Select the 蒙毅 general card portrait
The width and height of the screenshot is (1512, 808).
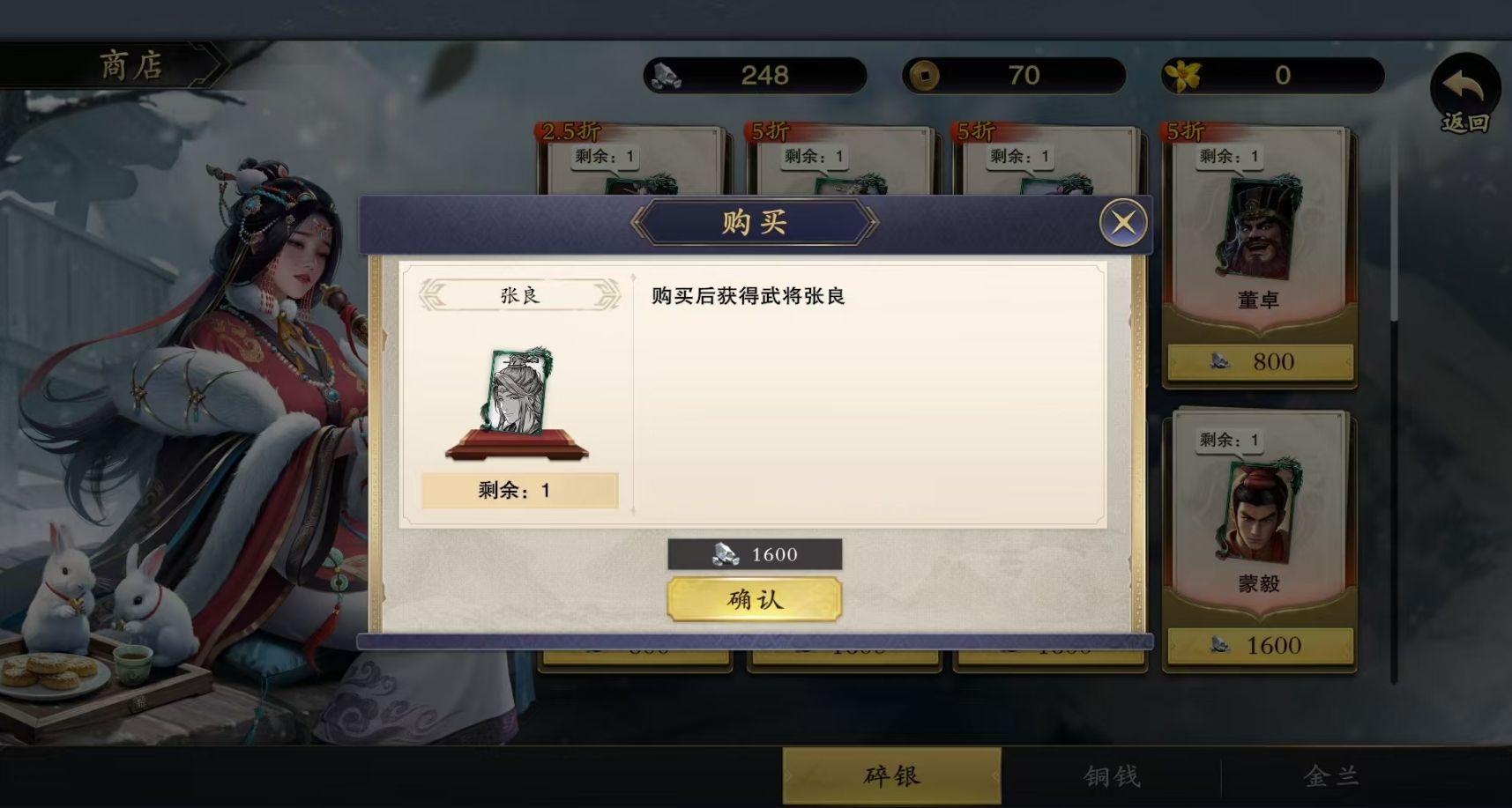tap(1259, 510)
